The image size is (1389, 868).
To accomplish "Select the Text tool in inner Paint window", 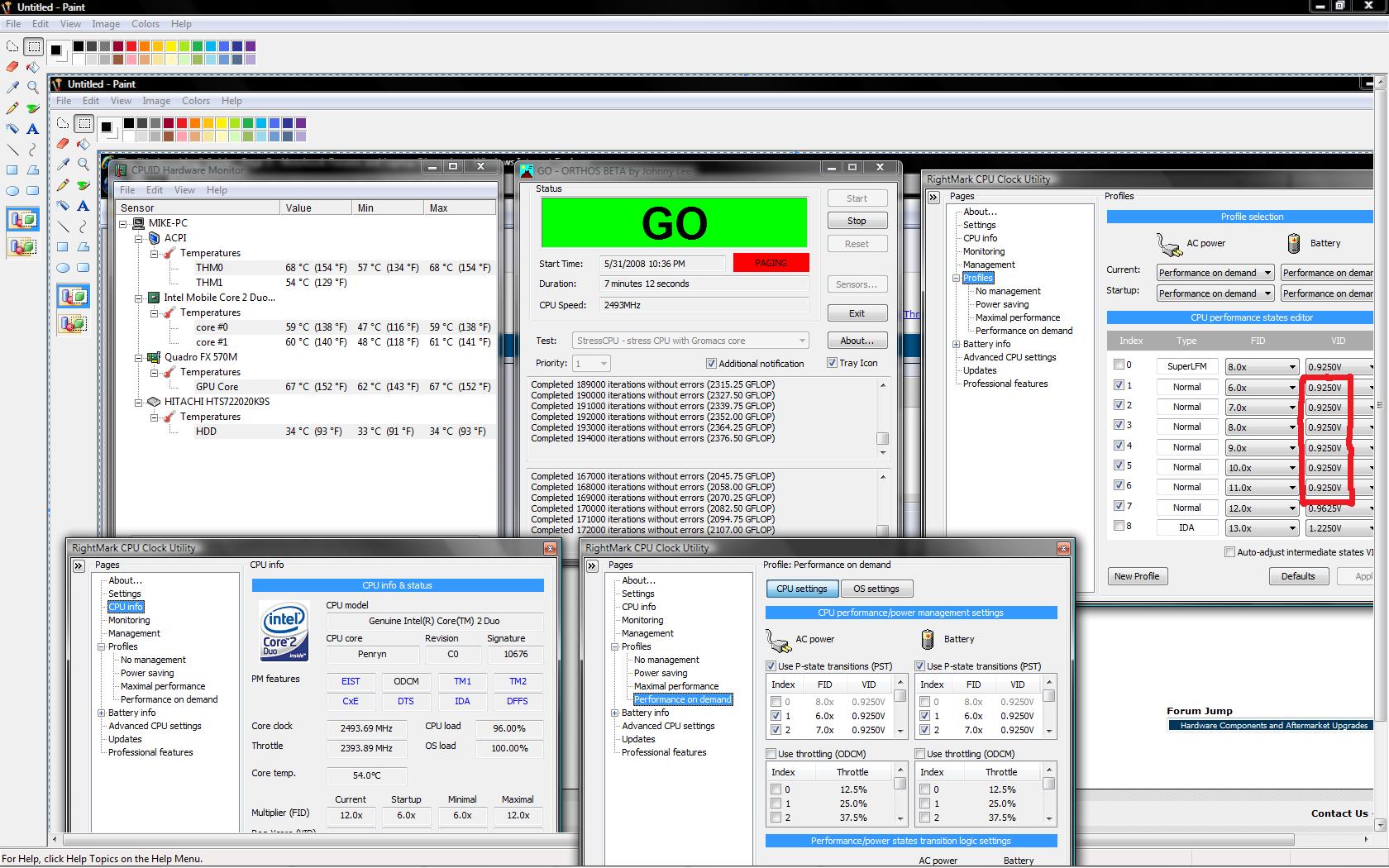I will tap(84, 206).
